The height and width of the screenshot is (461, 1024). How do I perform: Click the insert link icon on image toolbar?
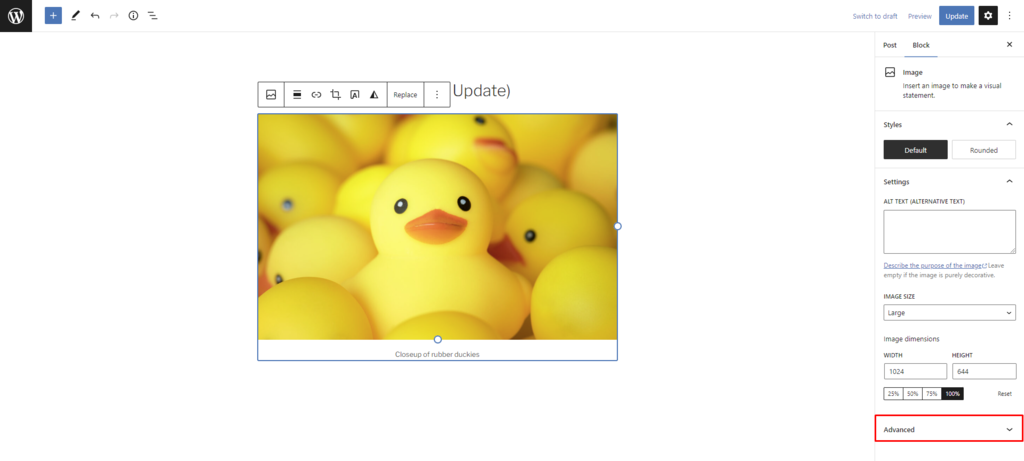click(x=316, y=95)
